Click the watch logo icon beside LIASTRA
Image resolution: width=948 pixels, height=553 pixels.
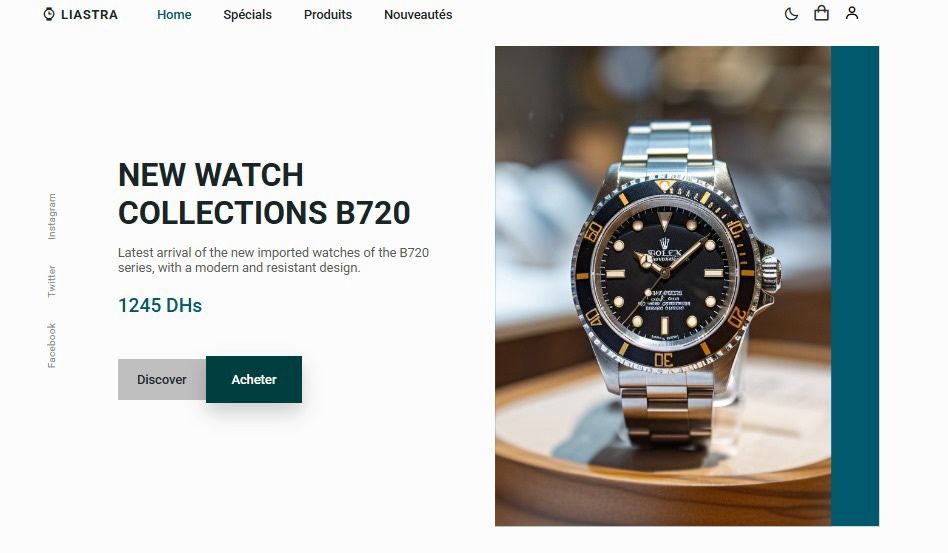tap(49, 14)
